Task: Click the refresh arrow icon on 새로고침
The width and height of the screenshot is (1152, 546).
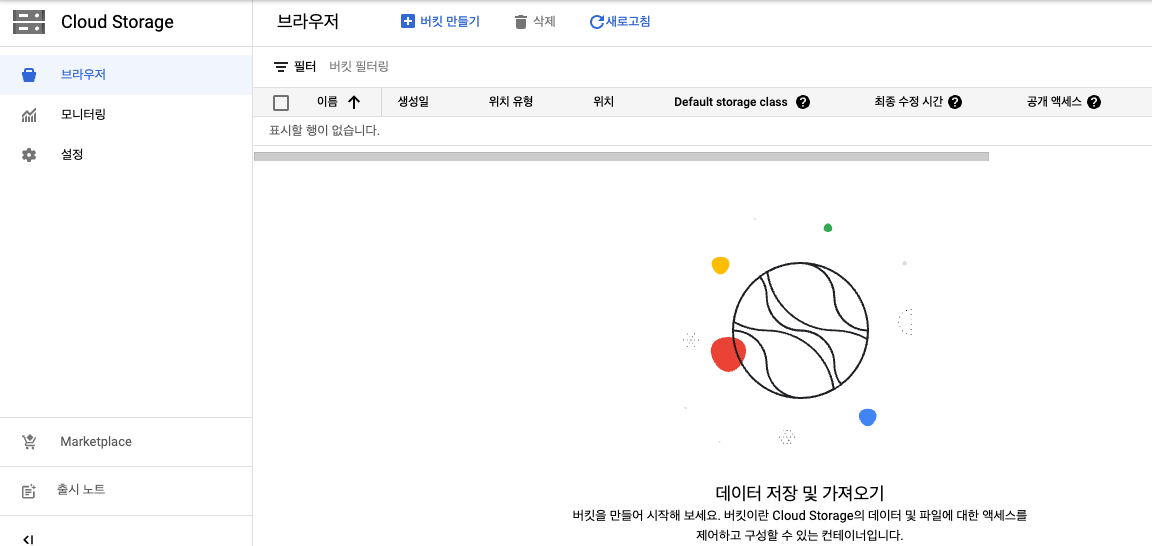Action: click(597, 22)
